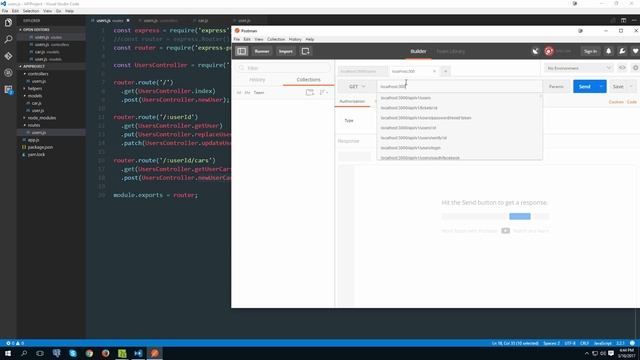Image resolution: width=640 pixels, height=360 pixels.
Task: Click the environment quick look eye icon
Action: (622, 68)
